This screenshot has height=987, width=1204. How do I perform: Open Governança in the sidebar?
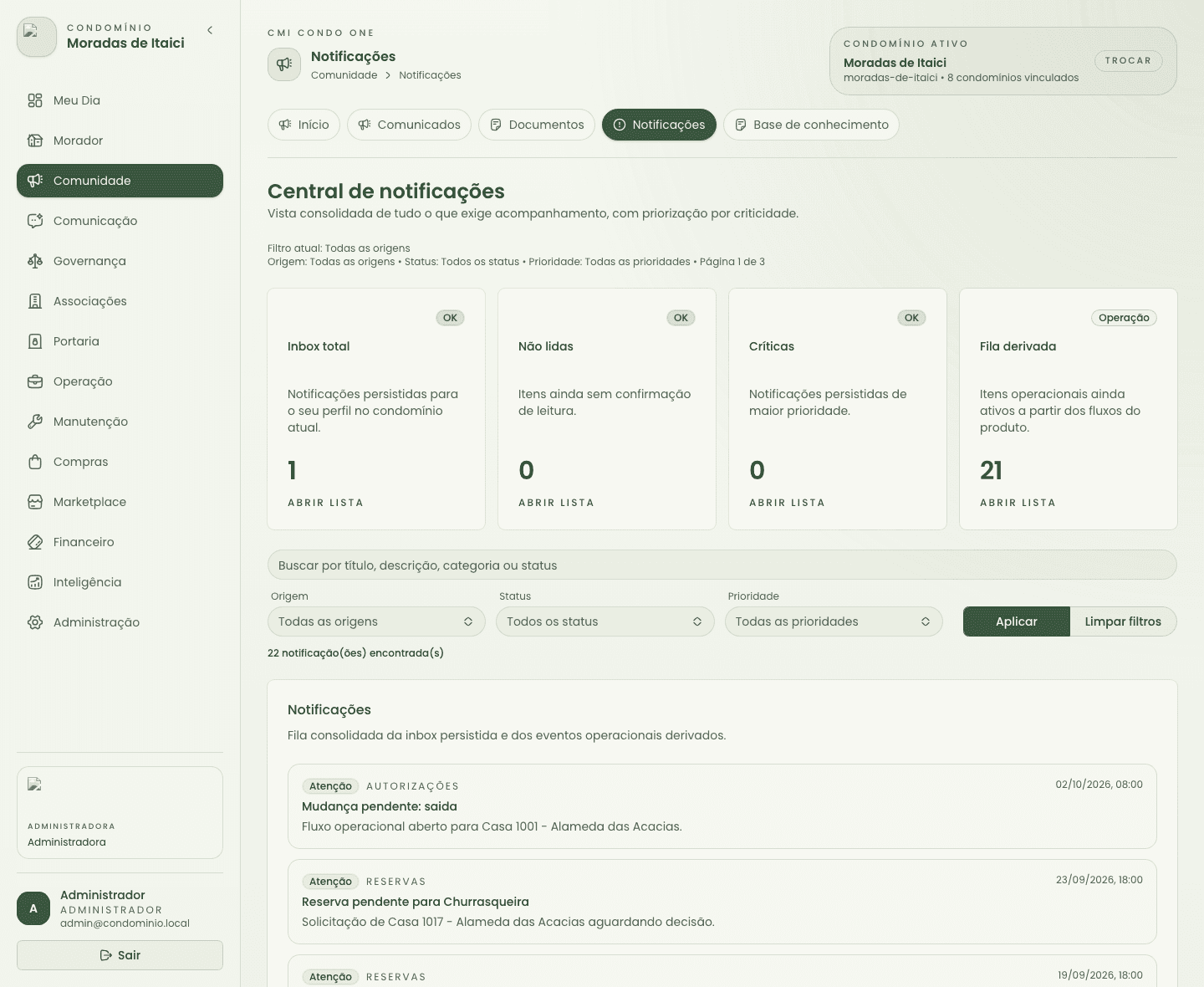[120, 261]
